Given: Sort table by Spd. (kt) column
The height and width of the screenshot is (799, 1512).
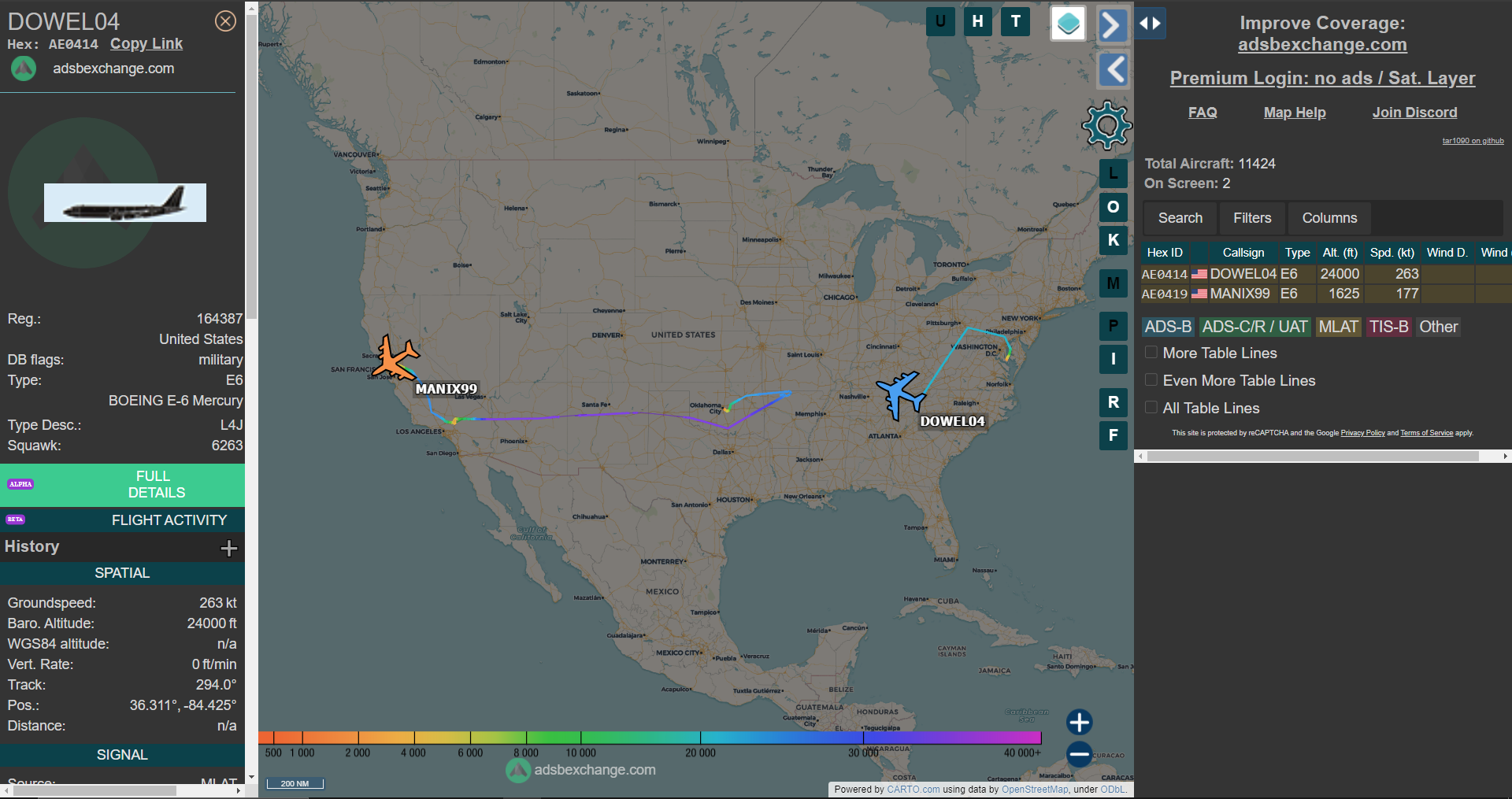Looking at the screenshot, I should 1392,253.
